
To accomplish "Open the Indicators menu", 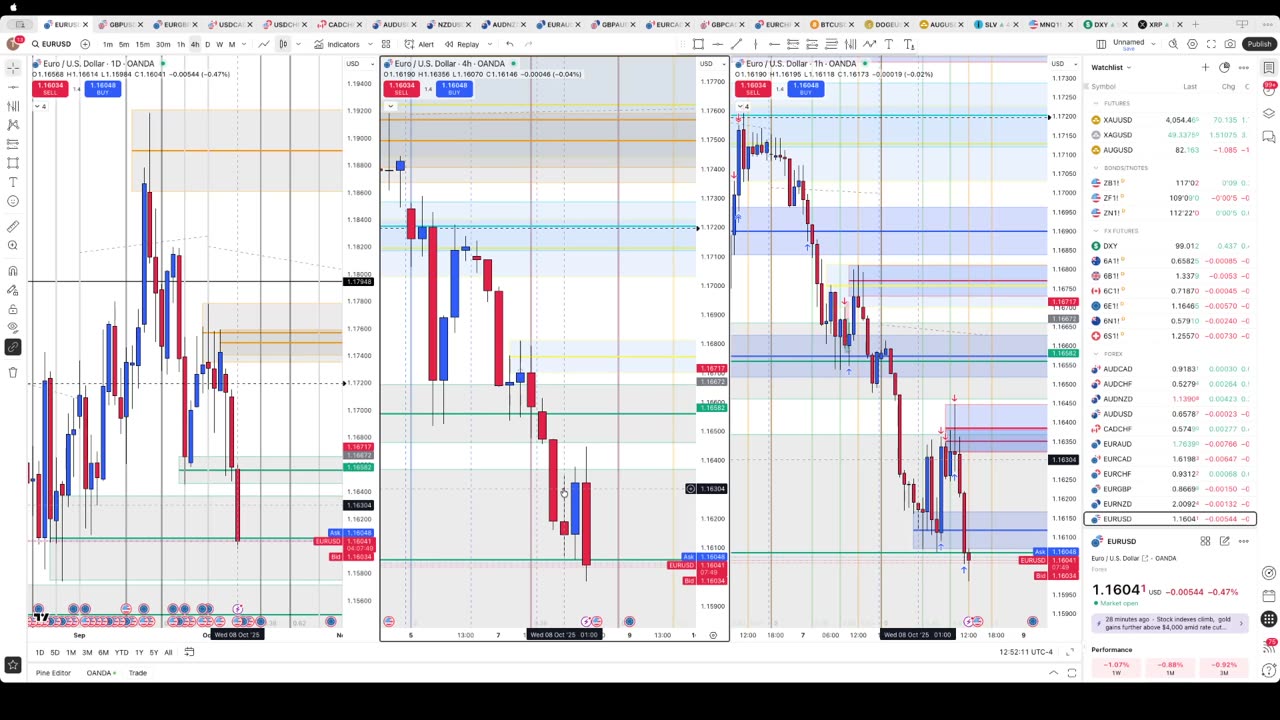I will pos(336,44).
